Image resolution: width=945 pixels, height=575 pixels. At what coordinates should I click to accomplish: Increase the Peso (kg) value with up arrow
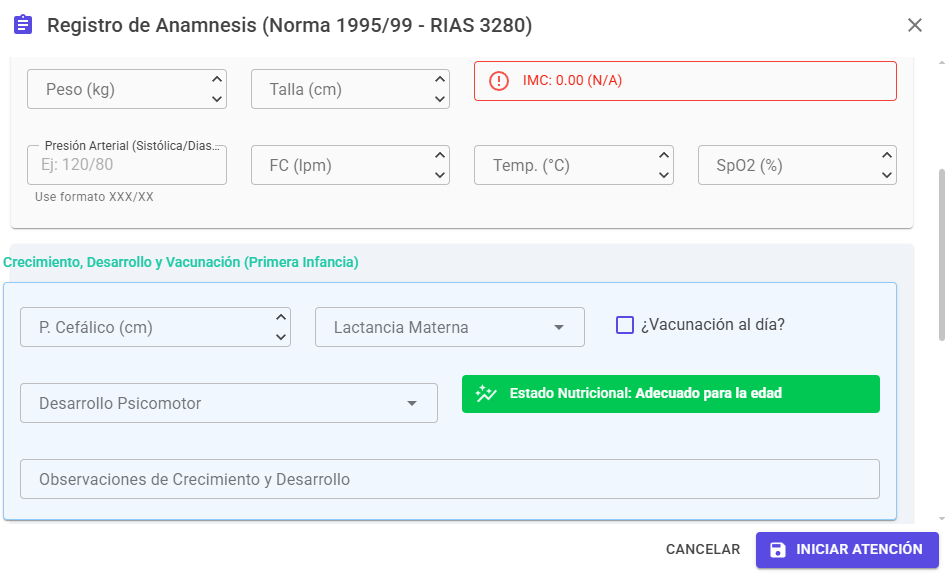[x=217, y=79]
